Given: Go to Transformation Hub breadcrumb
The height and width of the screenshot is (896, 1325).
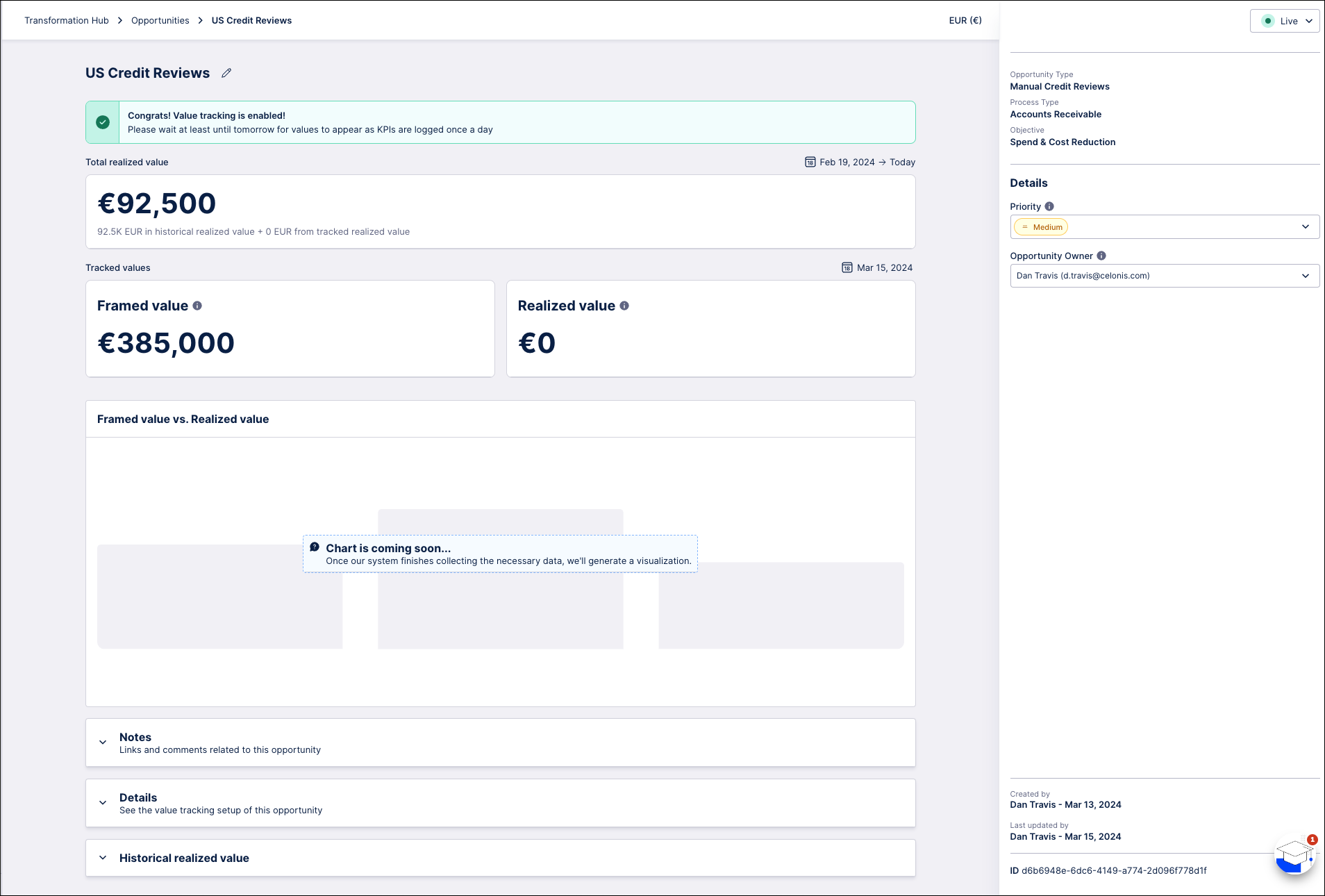Looking at the screenshot, I should point(67,20).
